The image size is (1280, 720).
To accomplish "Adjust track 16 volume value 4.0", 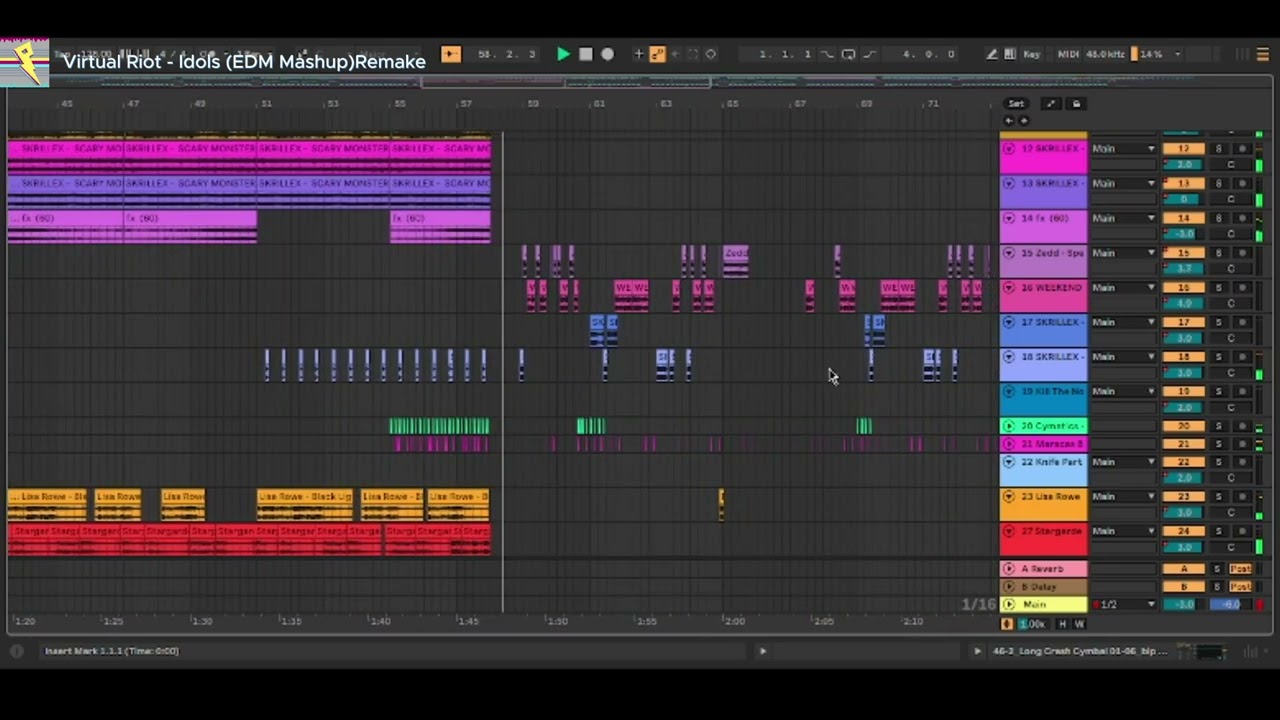I will (x=1184, y=303).
